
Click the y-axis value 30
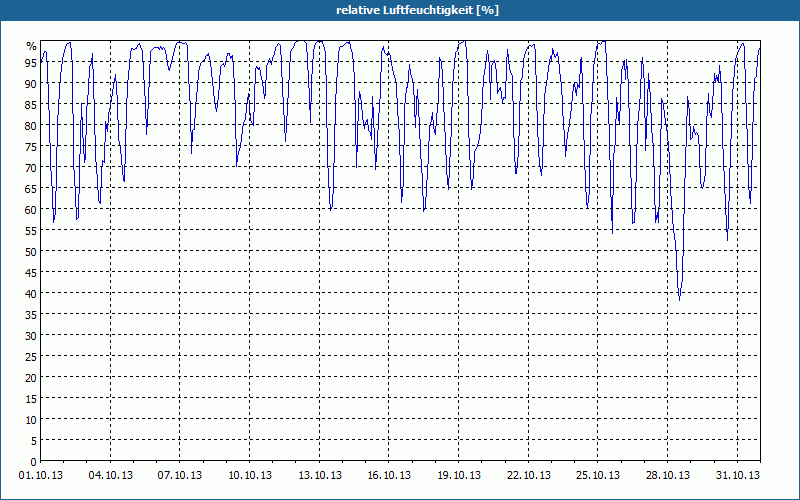pos(31,336)
